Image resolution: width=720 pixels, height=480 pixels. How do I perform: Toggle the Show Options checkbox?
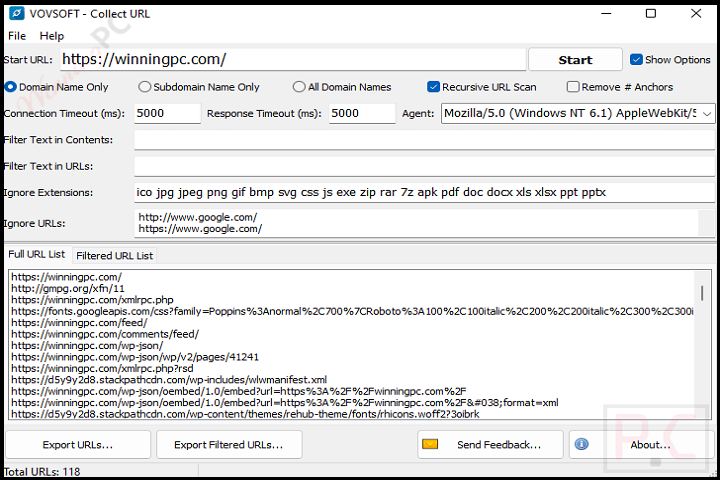coord(636,60)
